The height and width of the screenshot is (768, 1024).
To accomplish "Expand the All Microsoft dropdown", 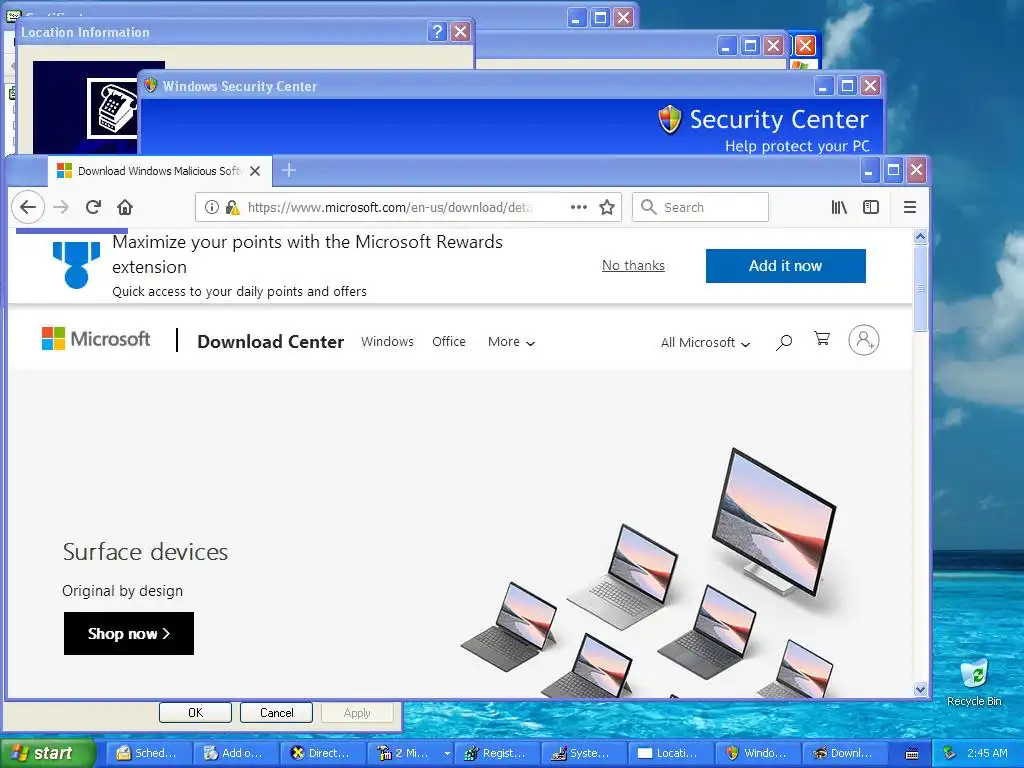I will pos(705,342).
